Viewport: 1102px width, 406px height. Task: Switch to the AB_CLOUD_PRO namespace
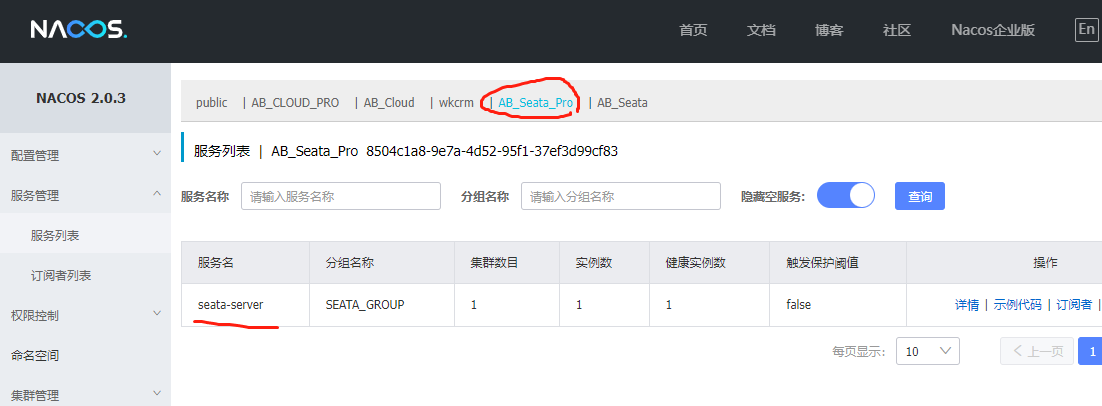[x=295, y=102]
